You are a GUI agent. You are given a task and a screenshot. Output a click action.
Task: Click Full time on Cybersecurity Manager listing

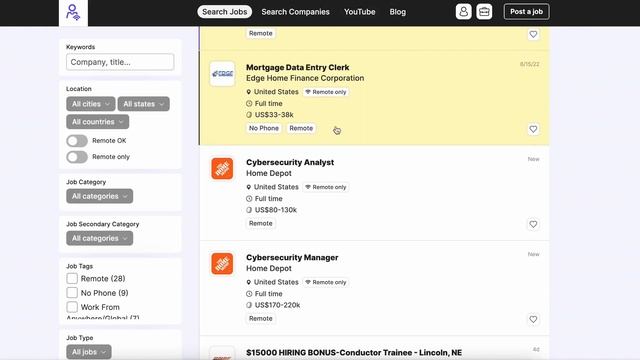(x=268, y=293)
